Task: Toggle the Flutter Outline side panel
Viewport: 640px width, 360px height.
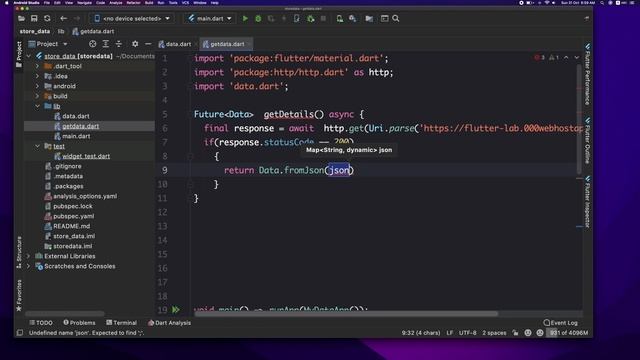Action: [587, 141]
